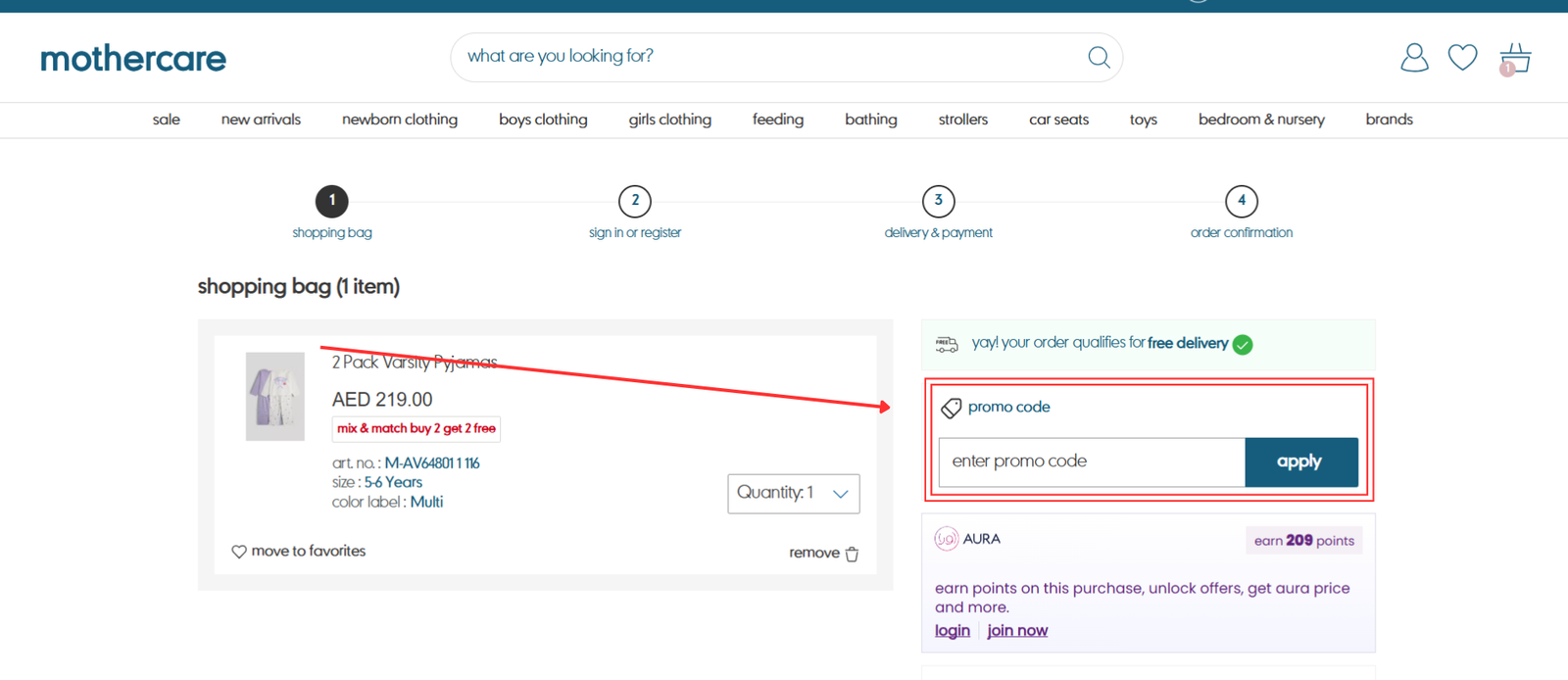This screenshot has width=1568, height=680.
Task: Focus the product search box
Action: (764, 57)
